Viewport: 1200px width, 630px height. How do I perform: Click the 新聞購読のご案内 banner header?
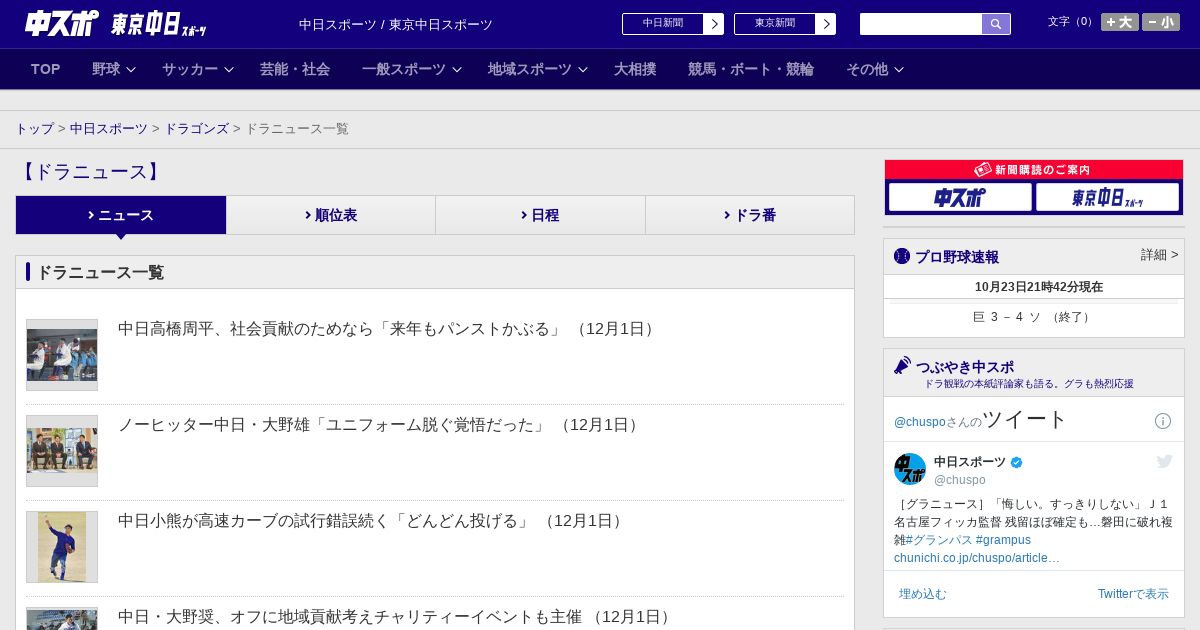point(1034,170)
